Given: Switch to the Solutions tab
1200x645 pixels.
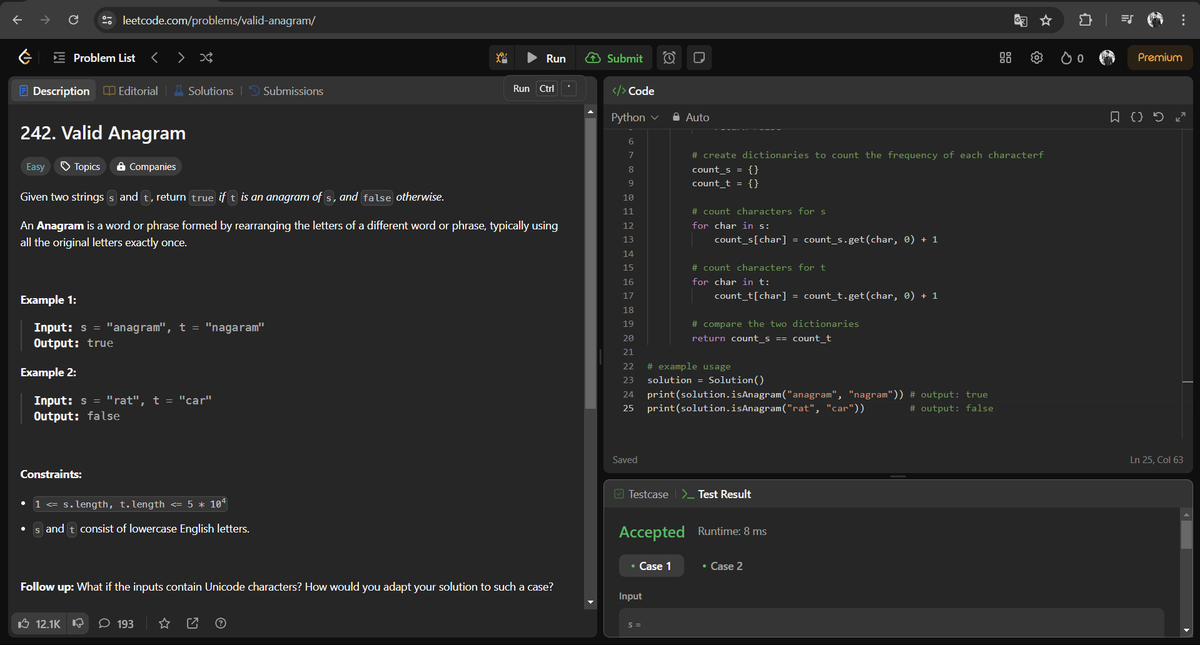Looking at the screenshot, I should coord(203,91).
